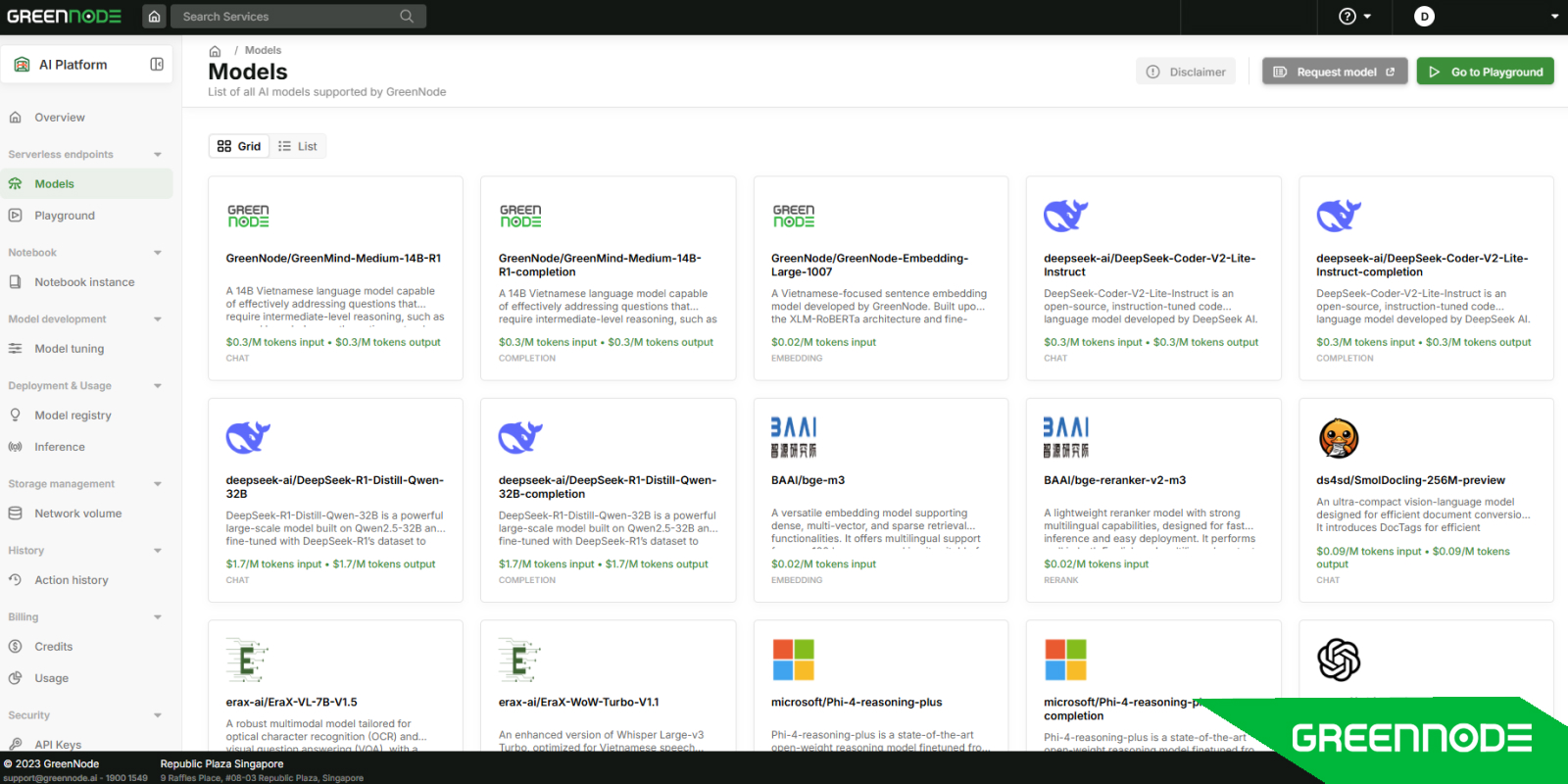Collapse the Deployment & Usage section
Image resolution: width=1568 pixels, height=784 pixels.
[x=158, y=386]
